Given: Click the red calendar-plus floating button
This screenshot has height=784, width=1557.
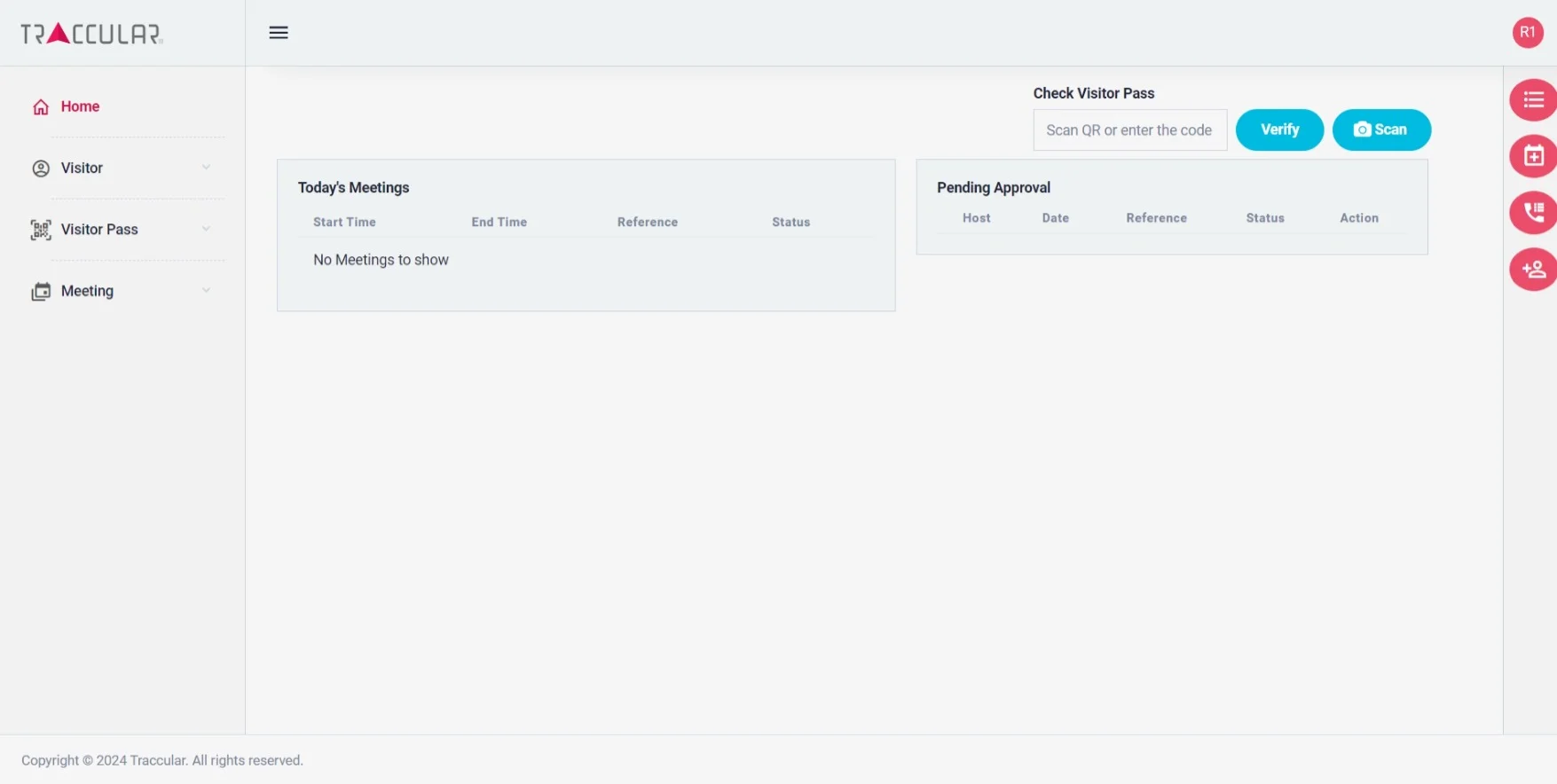Looking at the screenshot, I should (x=1532, y=157).
